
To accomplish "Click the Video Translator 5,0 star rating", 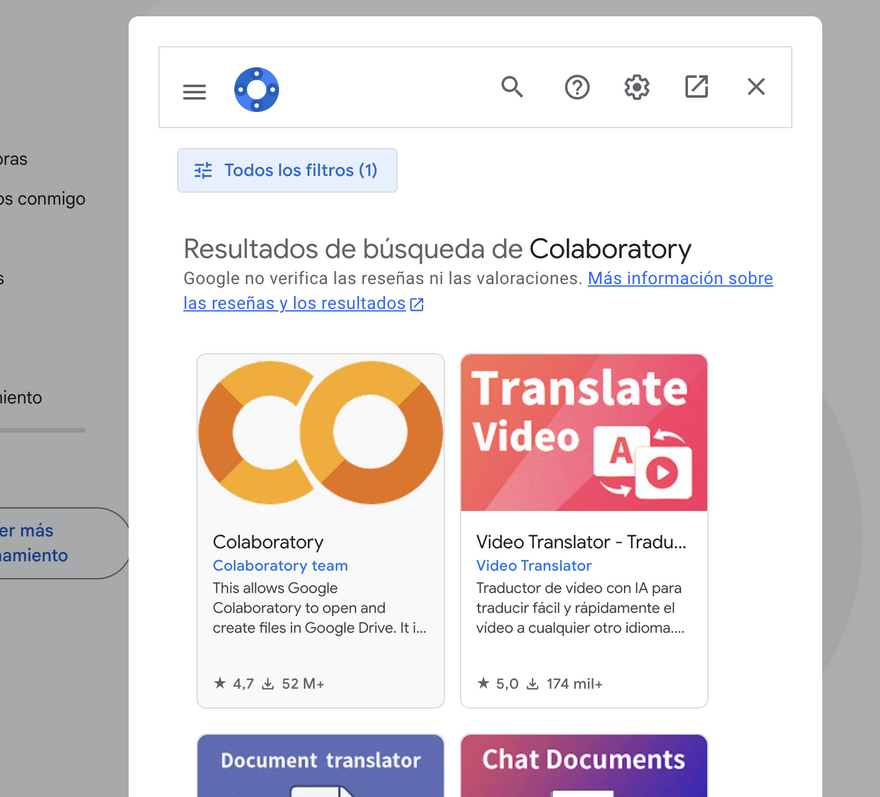I will [x=497, y=684].
